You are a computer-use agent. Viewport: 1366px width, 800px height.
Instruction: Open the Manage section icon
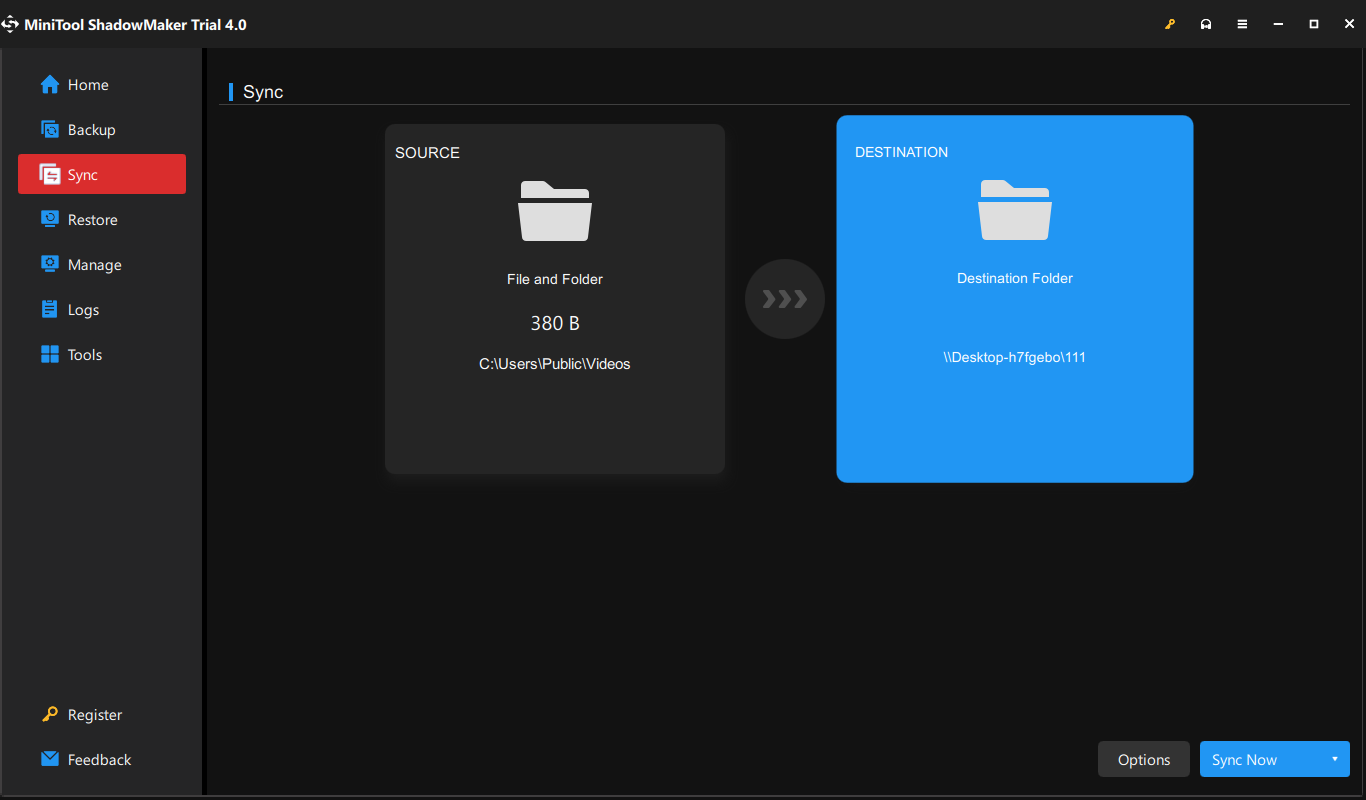pos(48,264)
